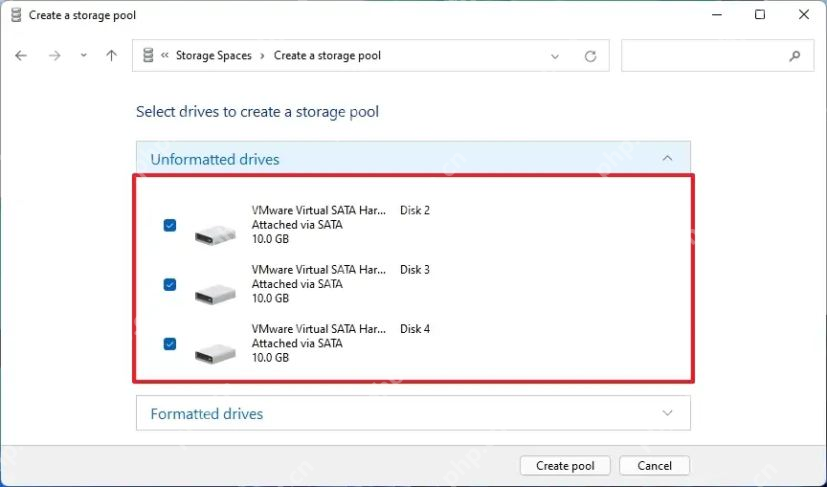Focus the search input box

(x=717, y=55)
